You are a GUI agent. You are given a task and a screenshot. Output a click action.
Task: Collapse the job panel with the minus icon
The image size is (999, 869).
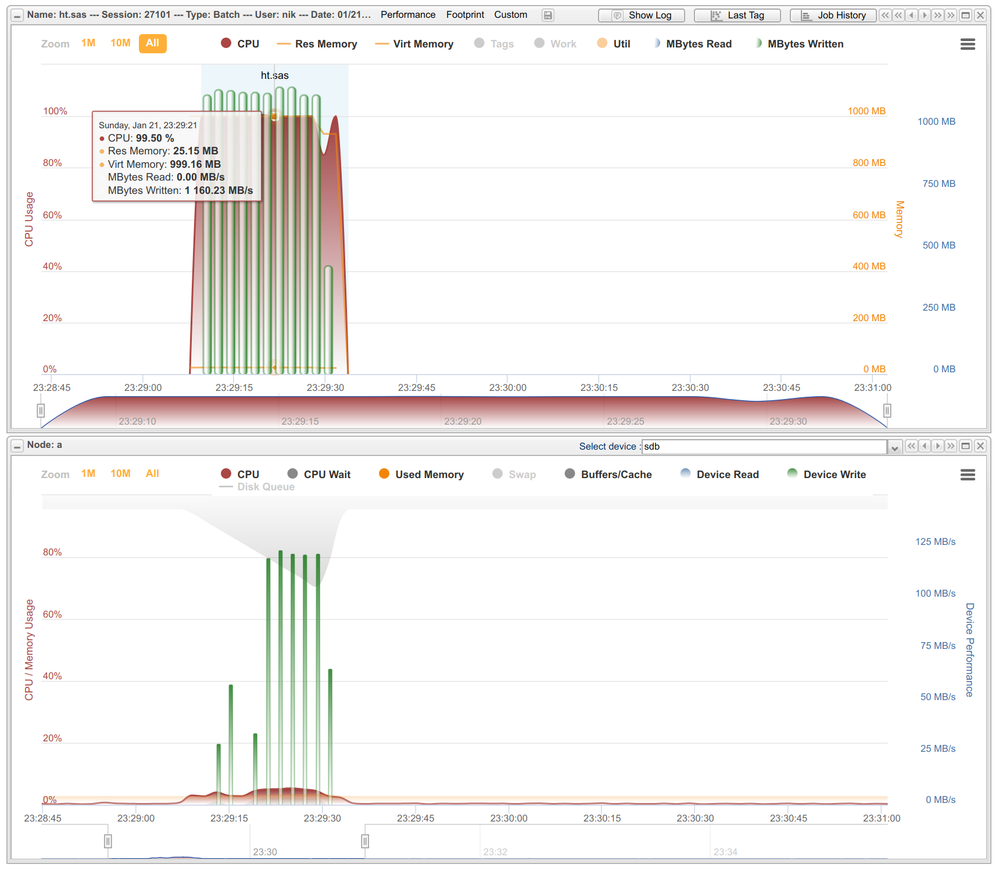click(17, 15)
